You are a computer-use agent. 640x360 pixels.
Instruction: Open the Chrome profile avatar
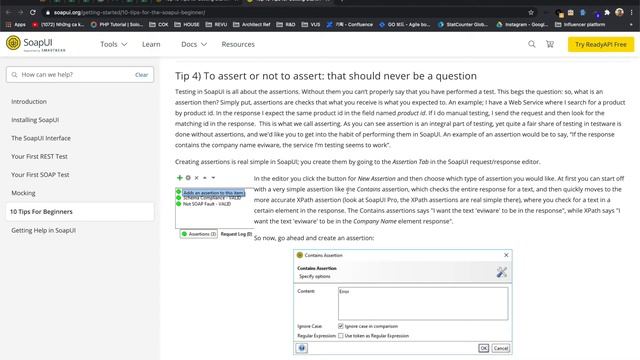coord(619,12)
